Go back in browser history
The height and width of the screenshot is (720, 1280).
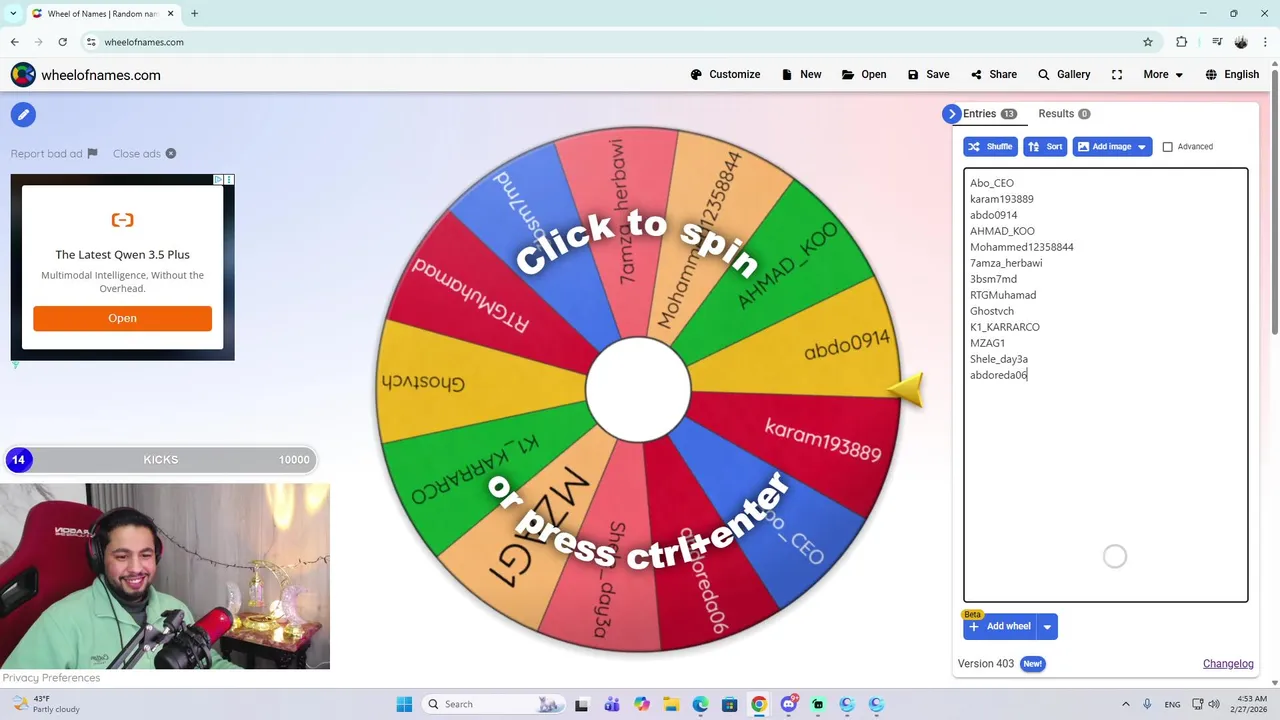click(14, 42)
